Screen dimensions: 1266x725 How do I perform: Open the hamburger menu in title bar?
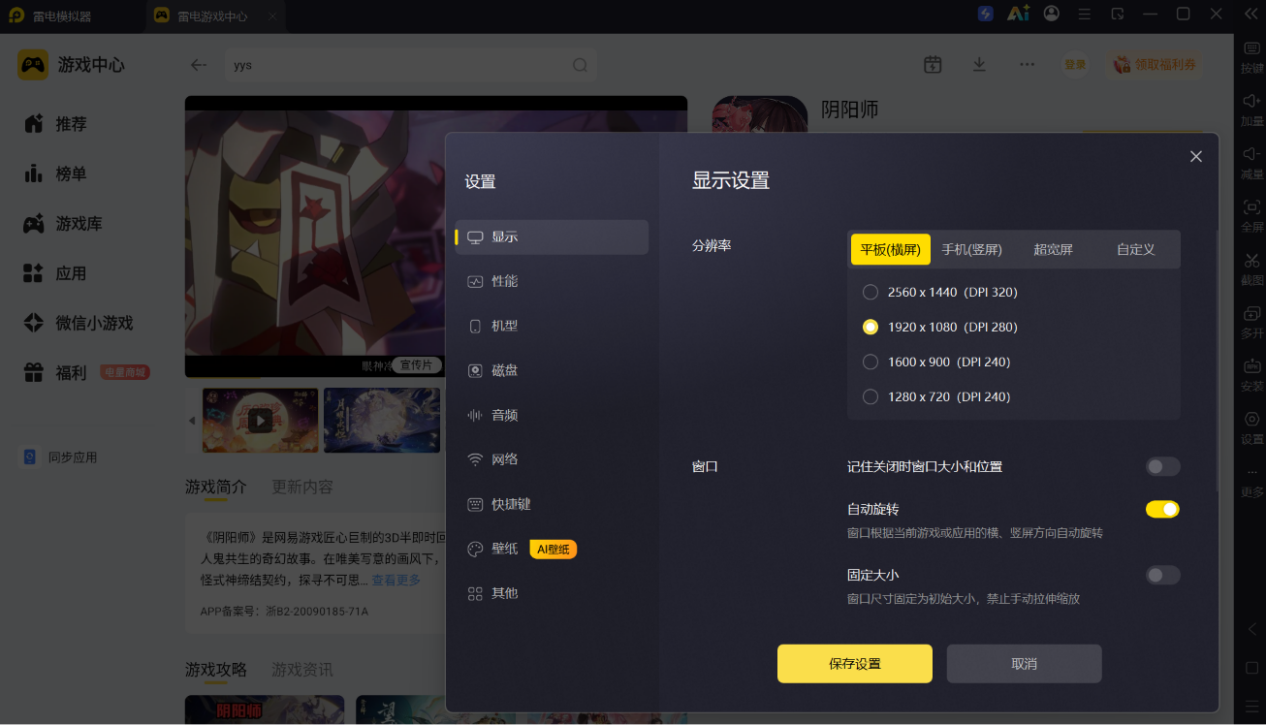[1085, 14]
